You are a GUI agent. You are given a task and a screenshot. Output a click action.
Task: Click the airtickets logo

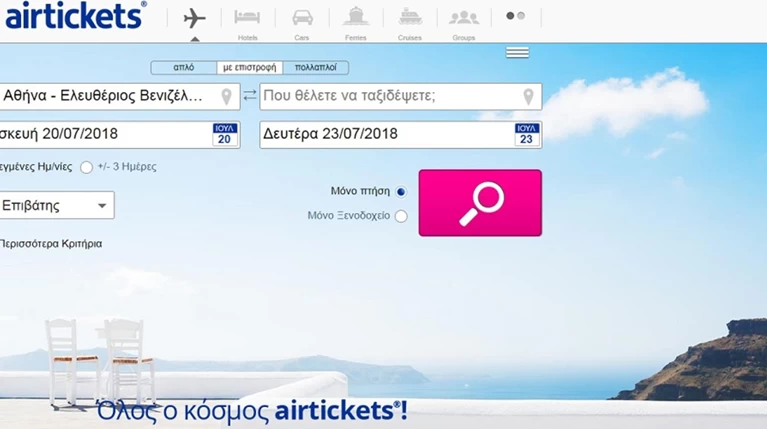pyautogui.click(x=76, y=15)
